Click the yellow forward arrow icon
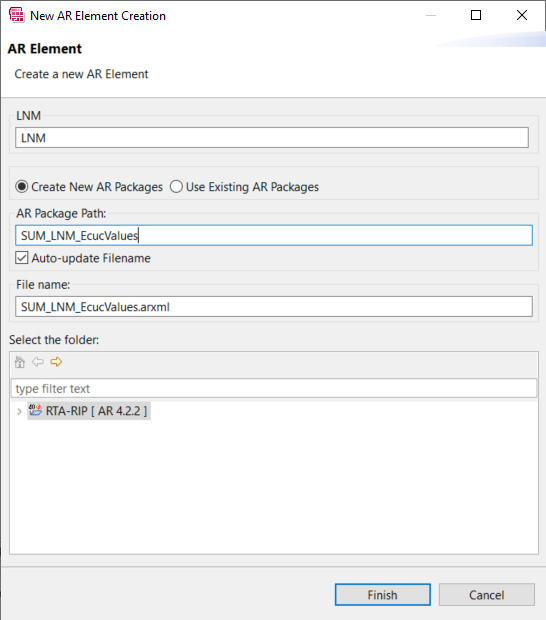This screenshot has width=546, height=620. 56,361
